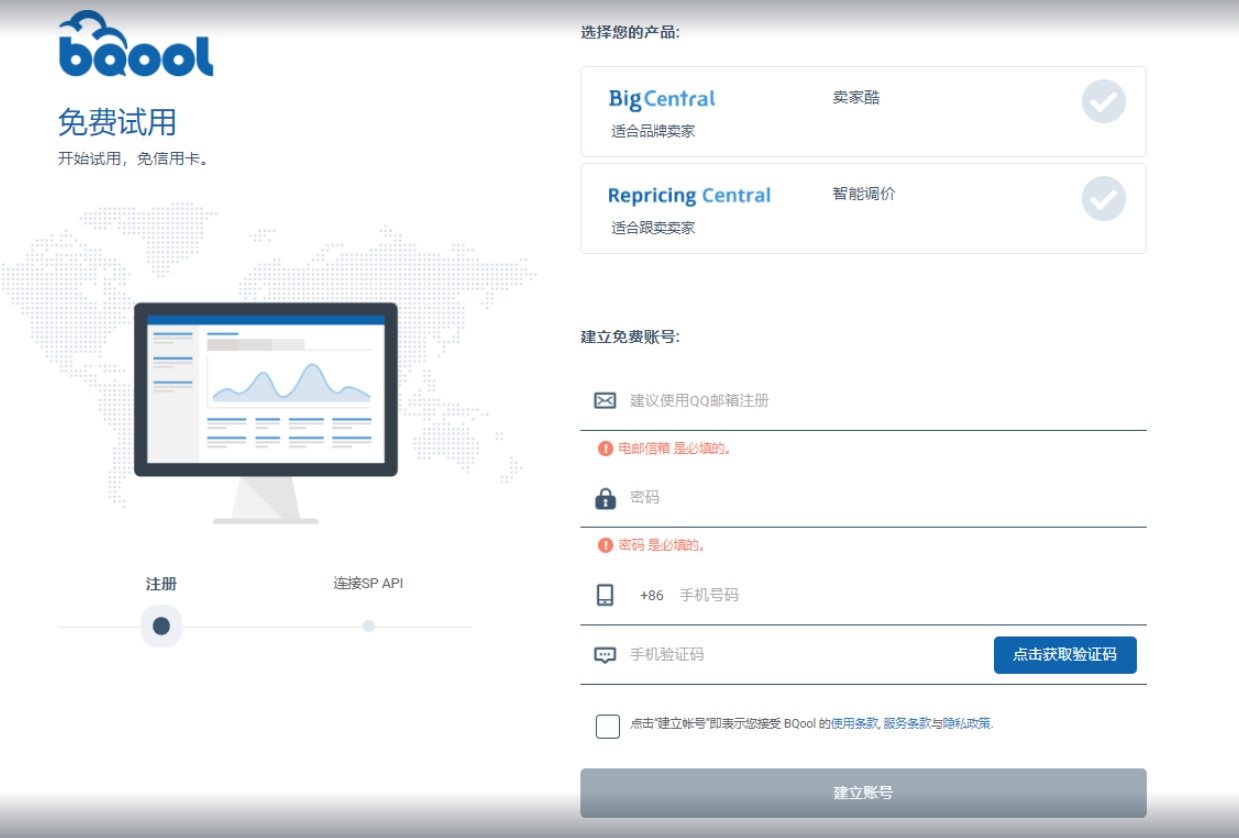1239x838 pixels.
Task: Click the mobile phone icon
Action: click(x=605, y=595)
